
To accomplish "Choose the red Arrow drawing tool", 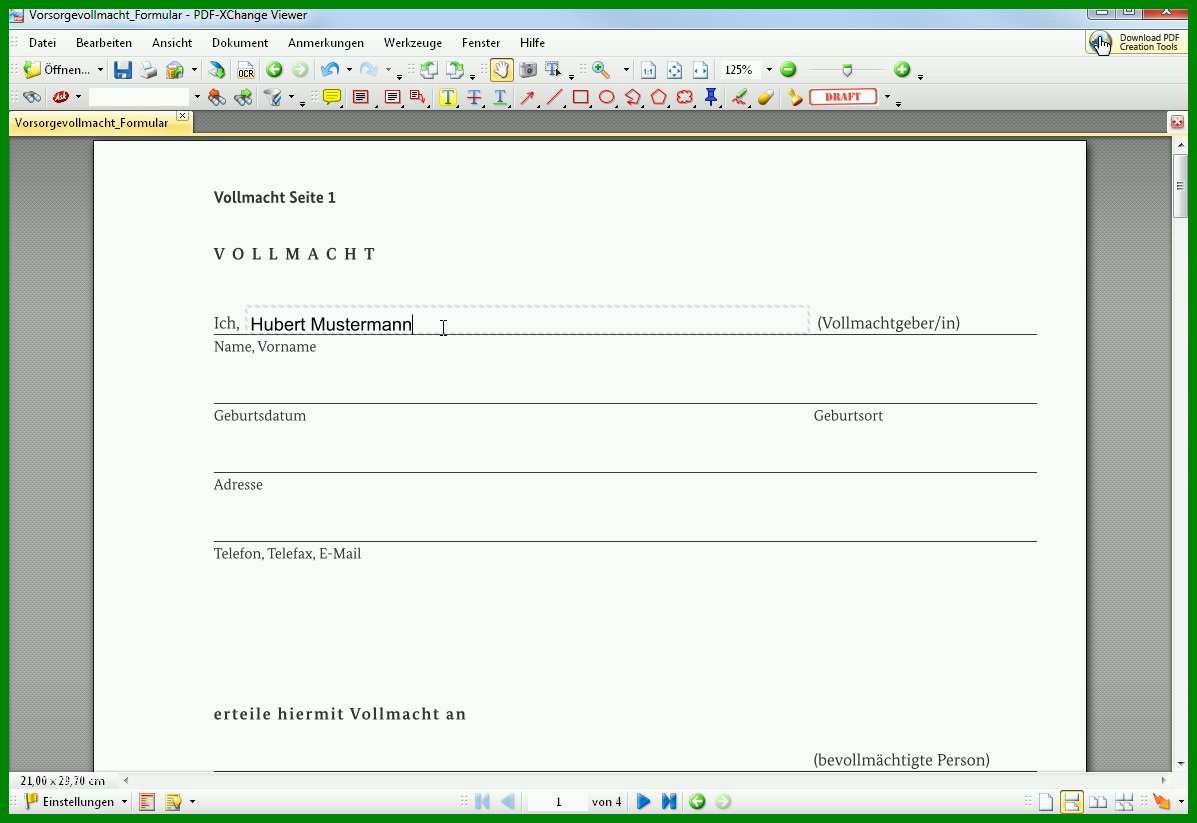I will [527, 97].
